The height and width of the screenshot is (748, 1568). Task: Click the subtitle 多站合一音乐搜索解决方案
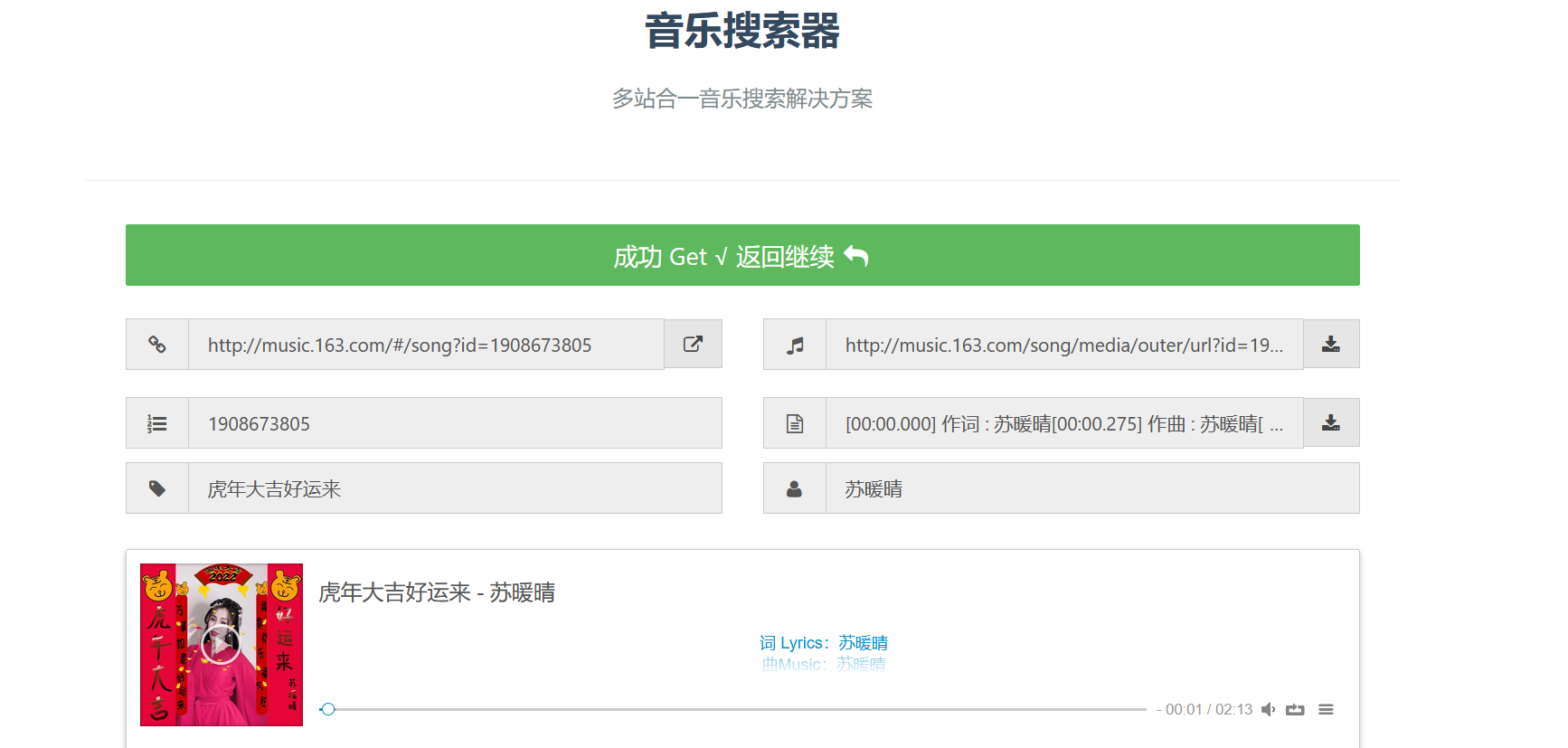pos(742,99)
